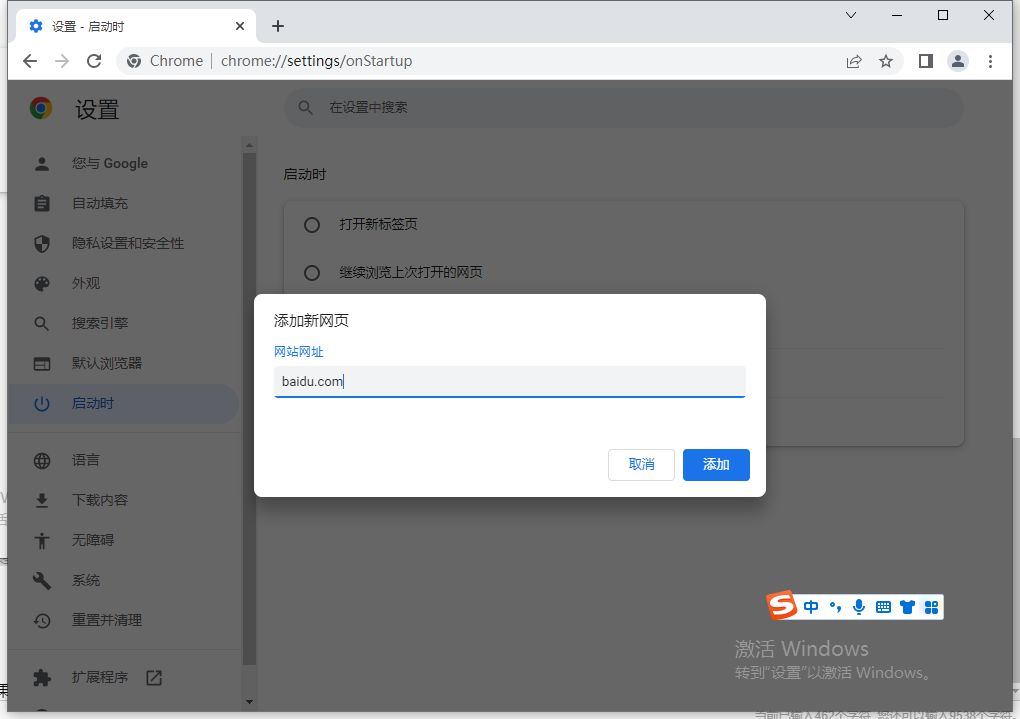Click the puzzle piece icon beside 扩展程序
Viewport: 1020px width, 719px height.
click(x=42, y=678)
